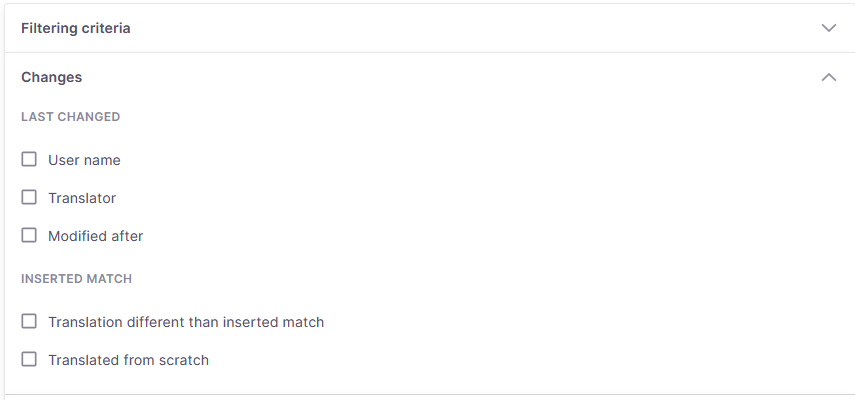Click the INSERTED MATCH group heading
The width and height of the screenshot is (855, 400).
click(x=76, y=279)
